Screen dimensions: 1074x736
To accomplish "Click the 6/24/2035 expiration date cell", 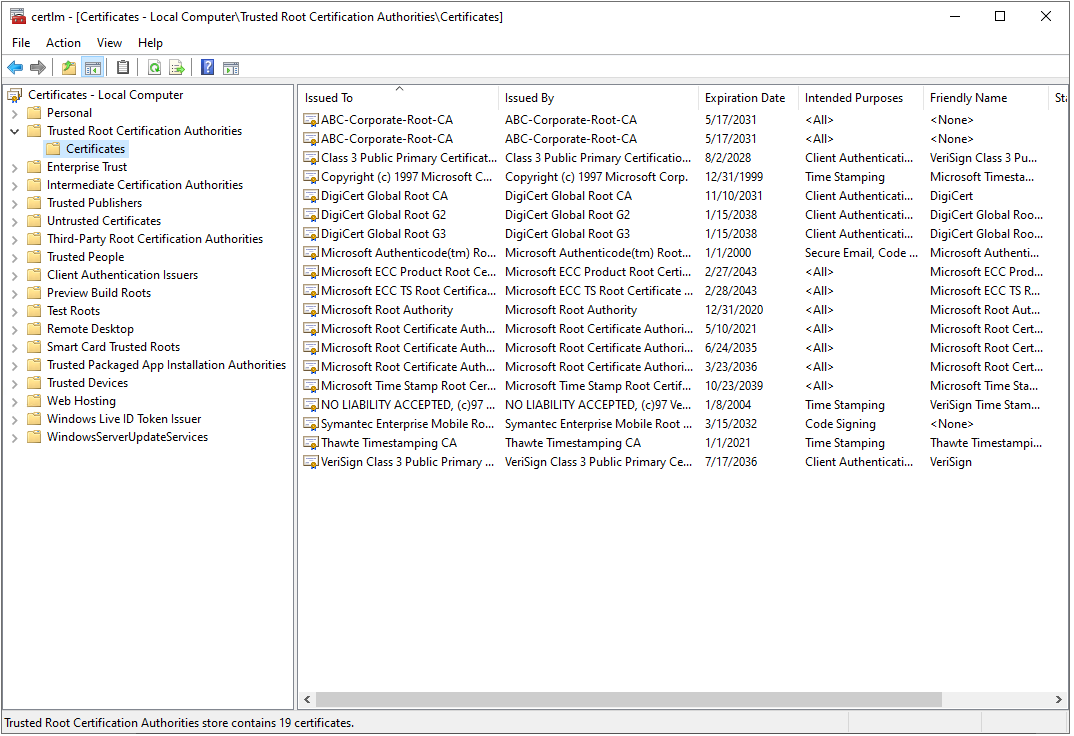I will [731, 348].
